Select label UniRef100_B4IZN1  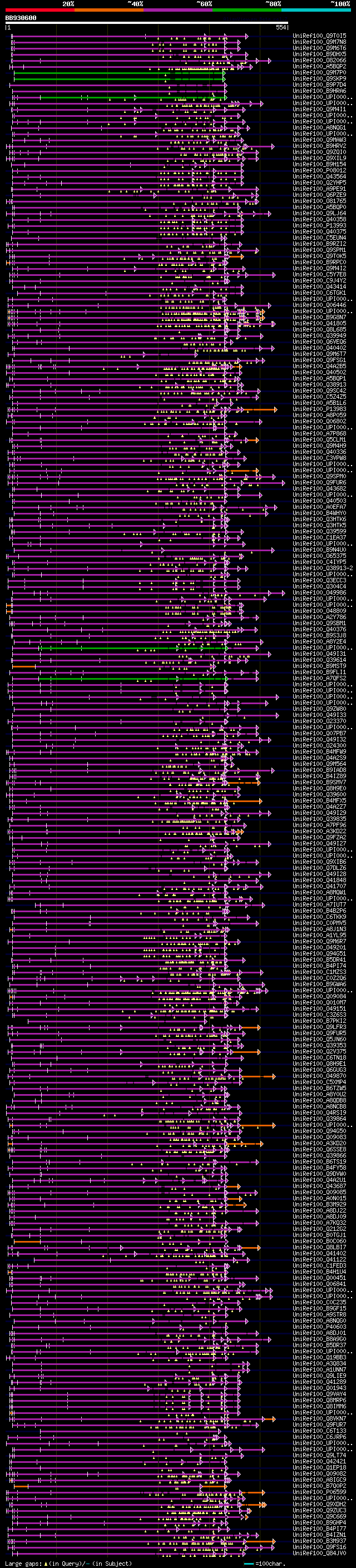(x=319, y=1535)
